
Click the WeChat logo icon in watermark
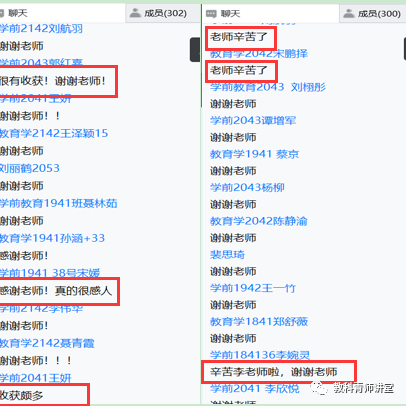tap(318, 388)
